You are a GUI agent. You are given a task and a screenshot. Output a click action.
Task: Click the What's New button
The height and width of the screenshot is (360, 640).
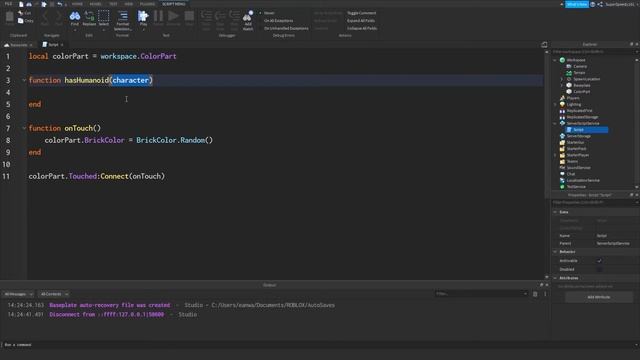(576, 4)
